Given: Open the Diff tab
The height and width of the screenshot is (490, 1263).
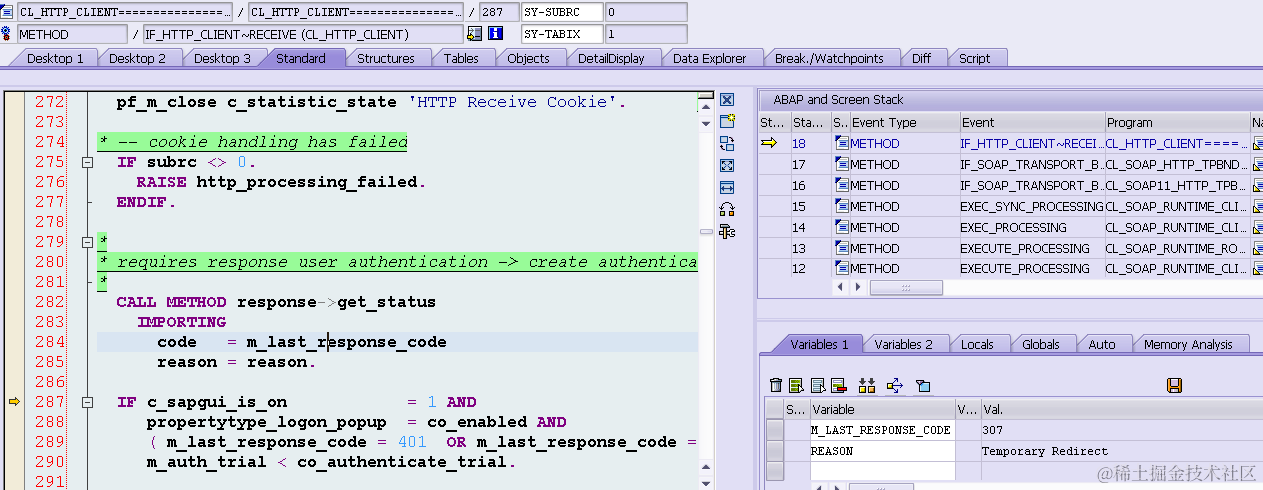Looking at the screenshot, I should (x=921, y=58).
